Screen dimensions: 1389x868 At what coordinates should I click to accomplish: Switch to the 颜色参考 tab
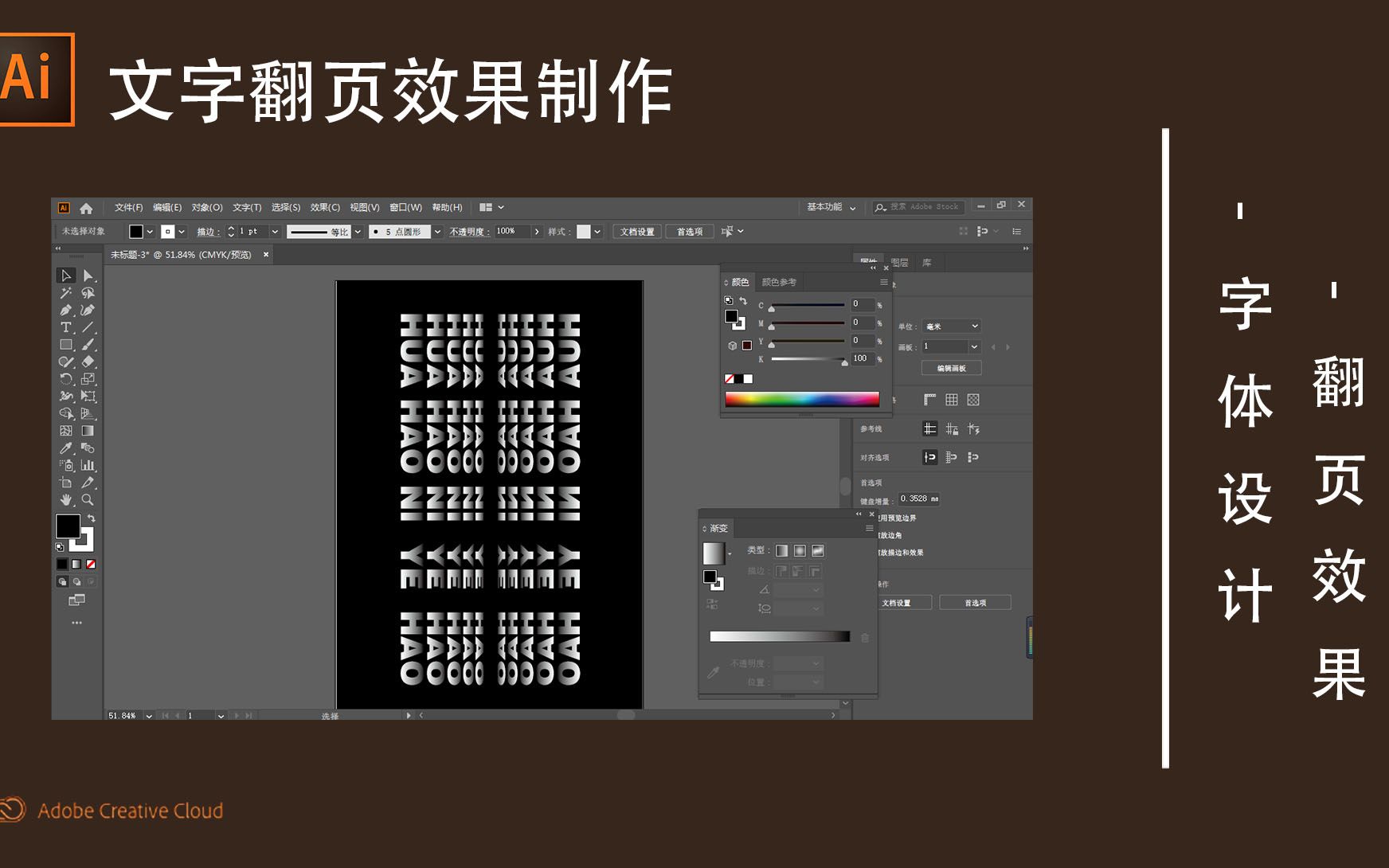coord(779,281)
